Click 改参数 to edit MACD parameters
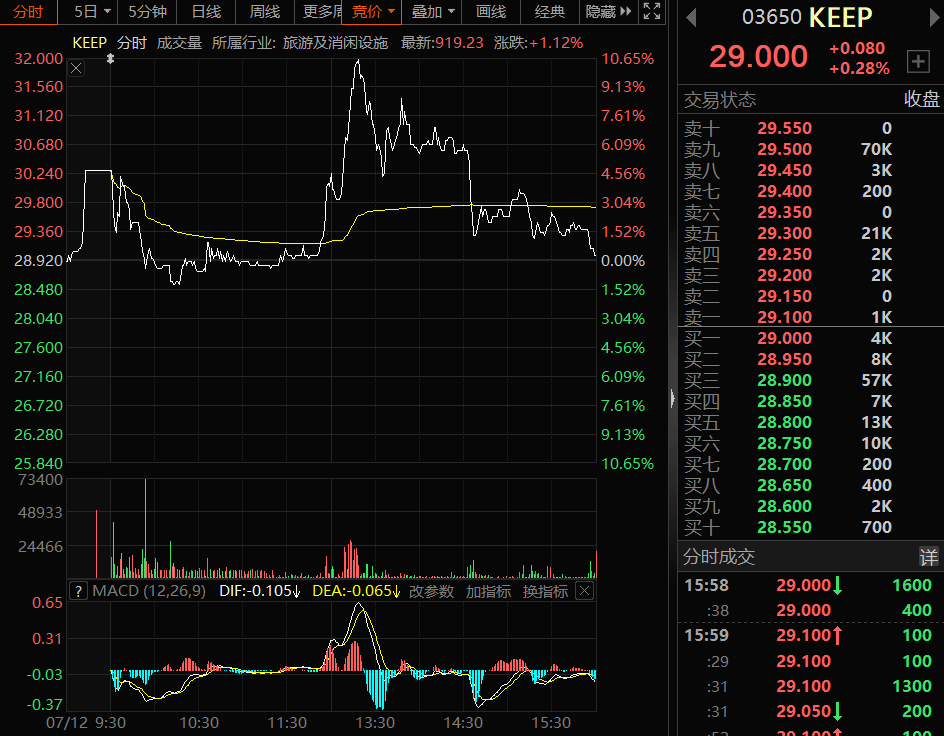Viewport: 944px width, 736px height. pos(431,591)
